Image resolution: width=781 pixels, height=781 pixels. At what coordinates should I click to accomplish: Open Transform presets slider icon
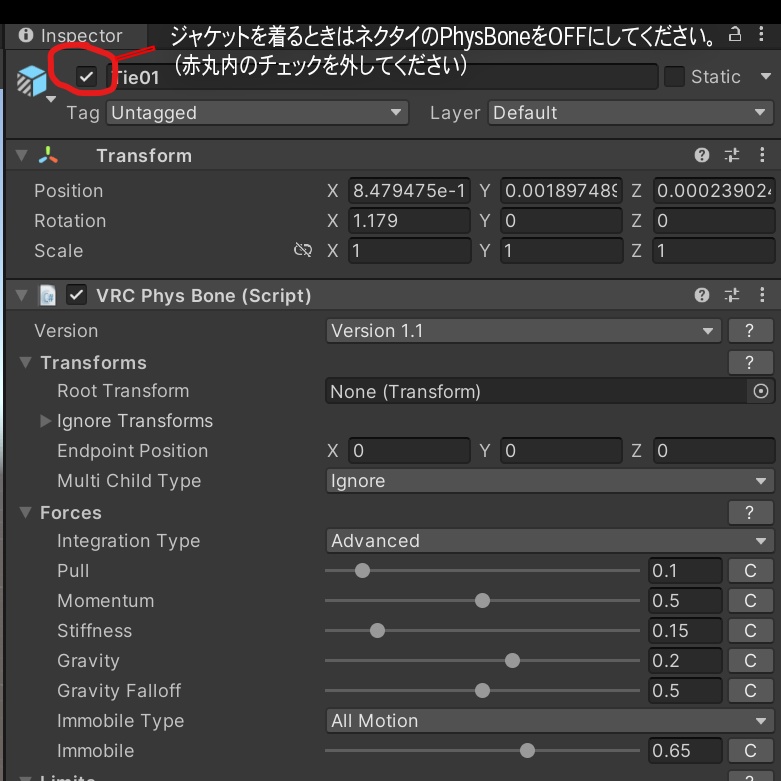[x=732, y=155]
